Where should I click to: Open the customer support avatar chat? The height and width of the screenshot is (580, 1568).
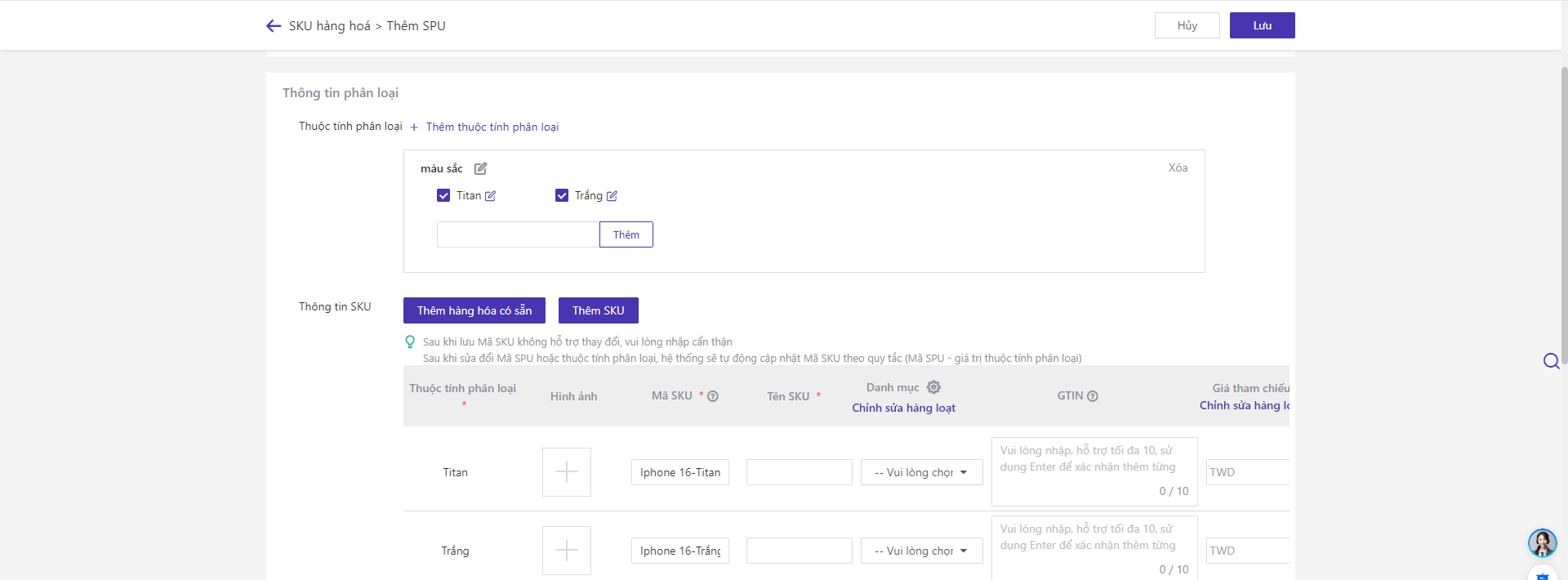click(1542, 542)
